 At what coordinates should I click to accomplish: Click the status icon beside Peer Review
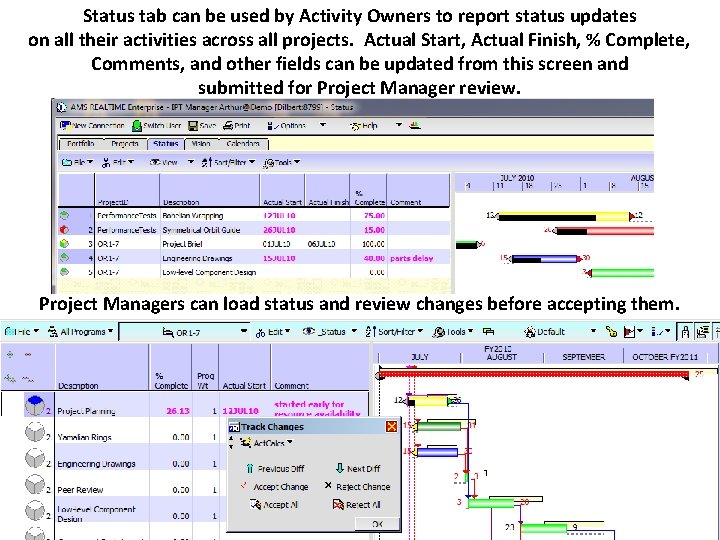35,484
